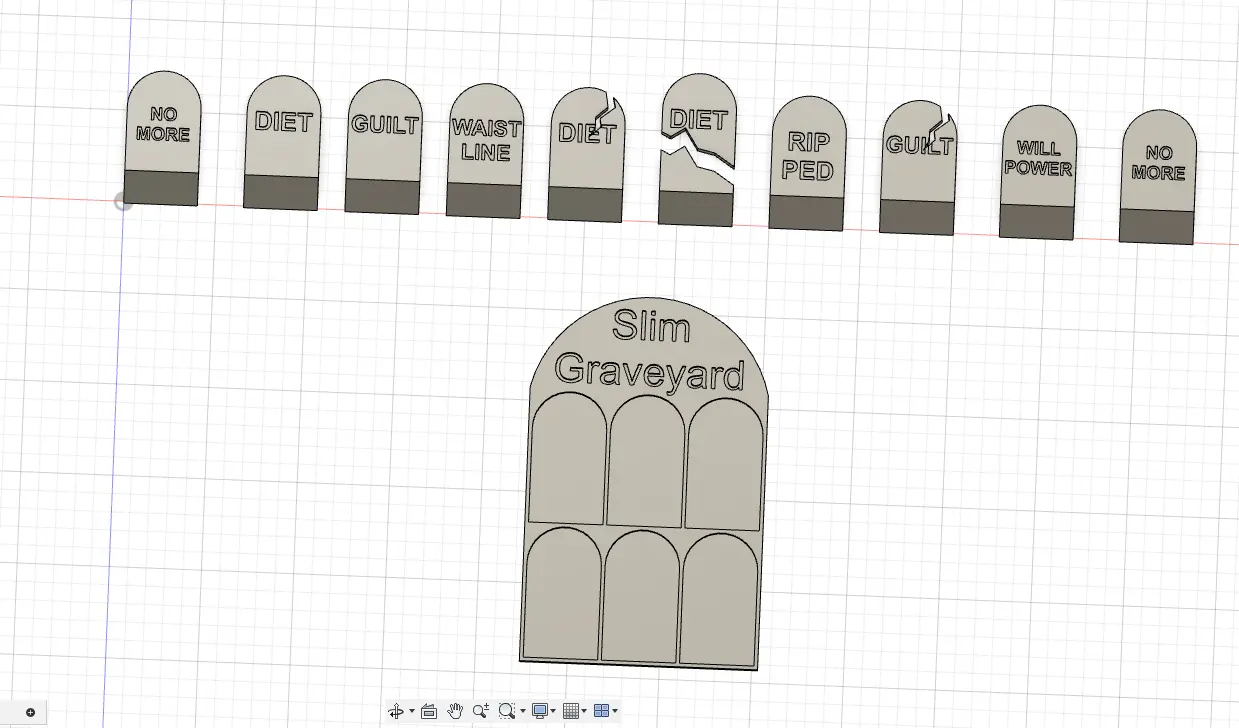This screenshot has height=728, width=1239.
Task: Click the Look At tool icon
Action: coord(429,711)
